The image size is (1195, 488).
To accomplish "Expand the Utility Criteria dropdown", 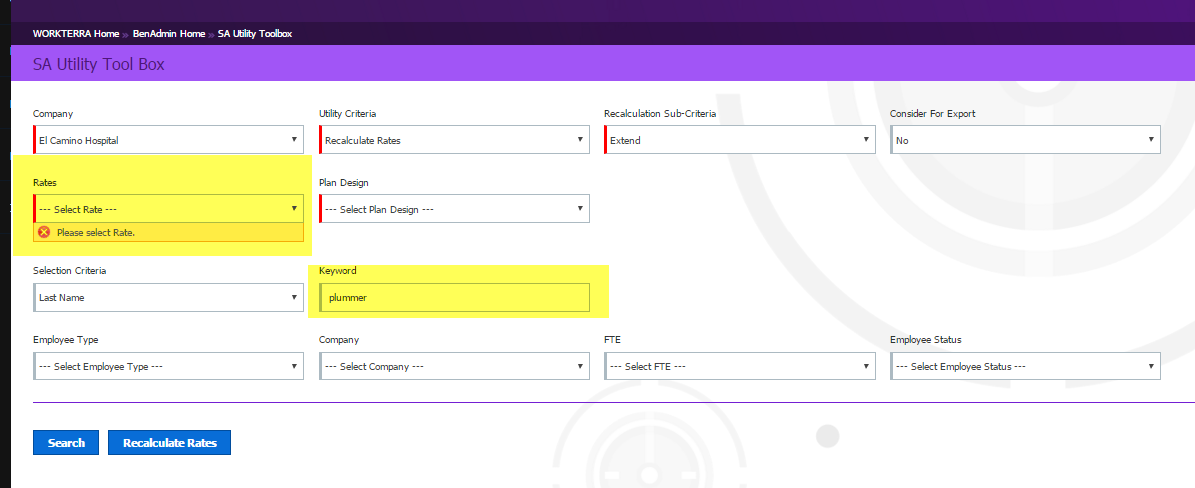I will (454, 140).
